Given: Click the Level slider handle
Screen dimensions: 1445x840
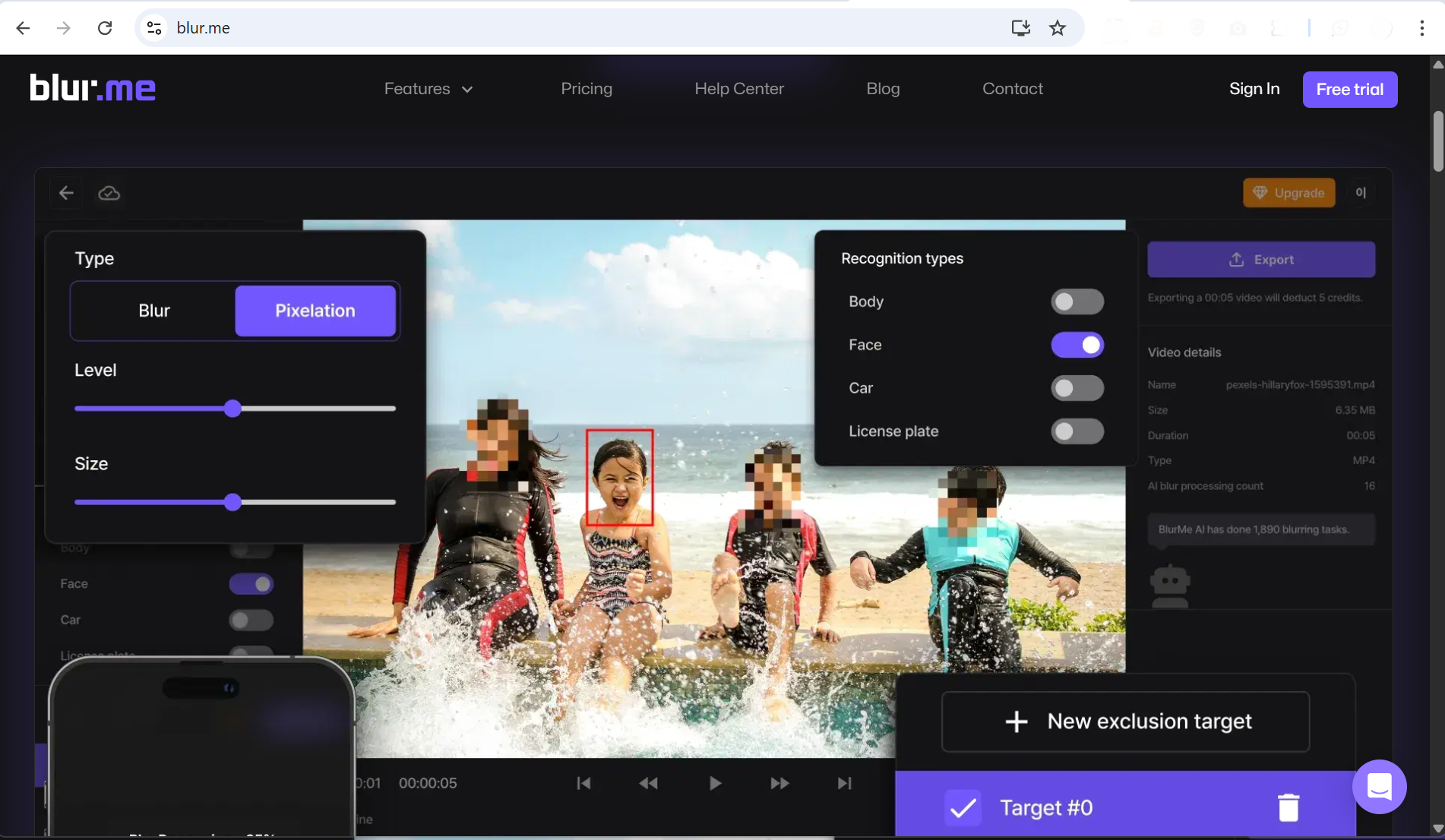Looking at the screenshot, I should tap(233, 409).
